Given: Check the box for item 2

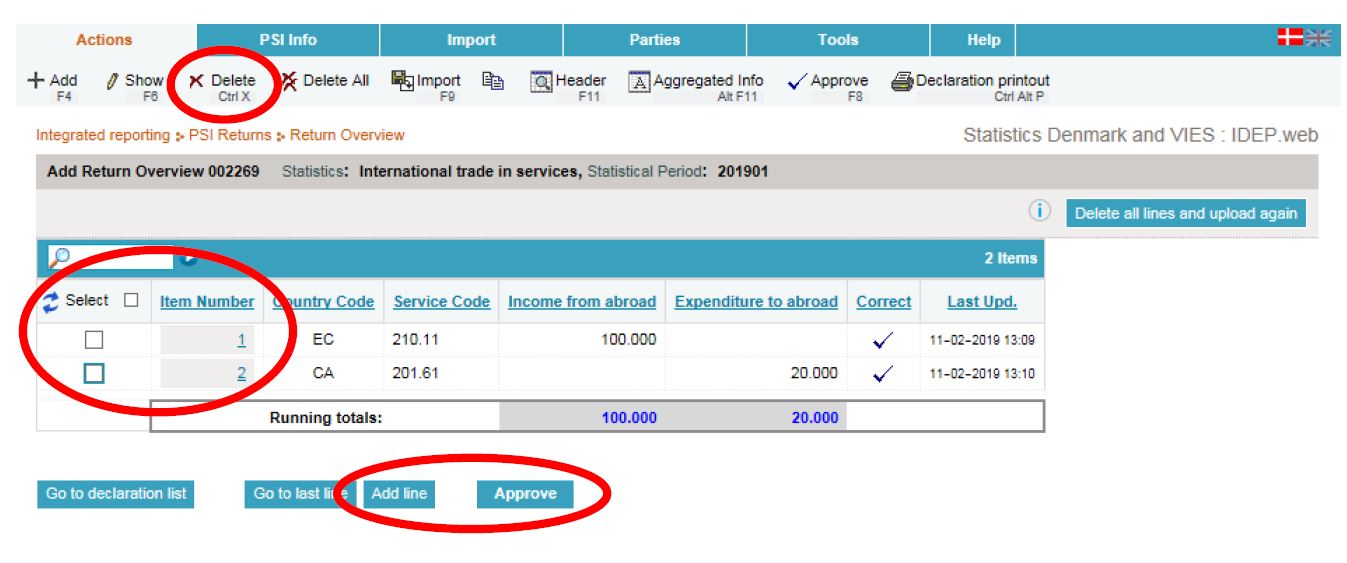Looking at the screenshot, I should pyautogui.click(x=94, y=373).
